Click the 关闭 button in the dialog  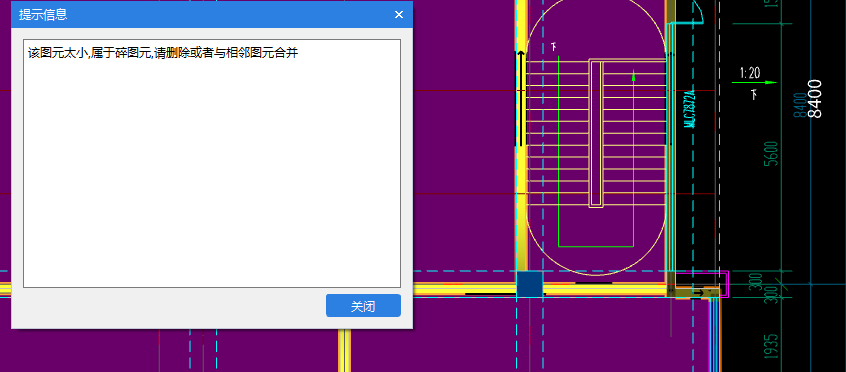(363, 306)
